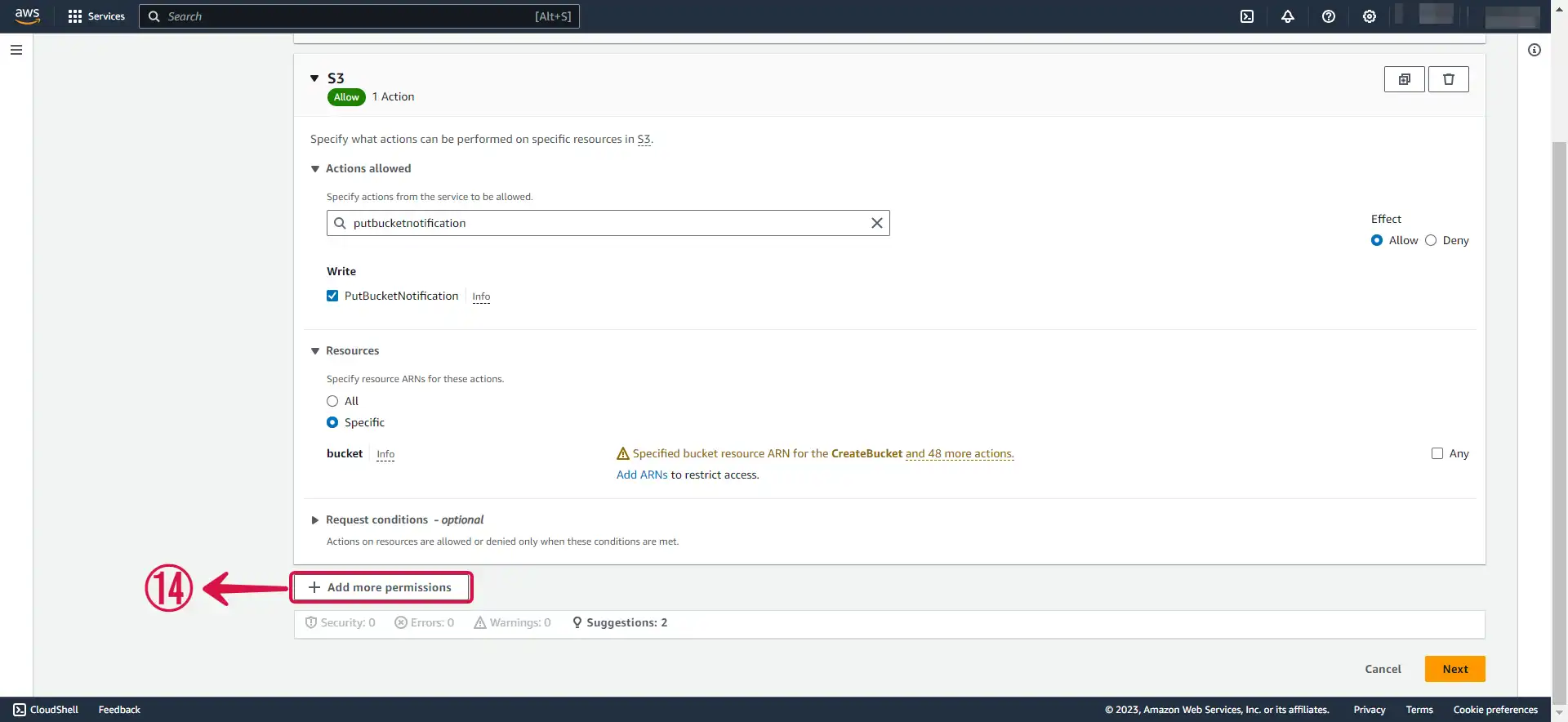The height and width of the screenshot is (722, 1568).
Task: Click the Cancel button
Action: click(x=1383, y=669)
